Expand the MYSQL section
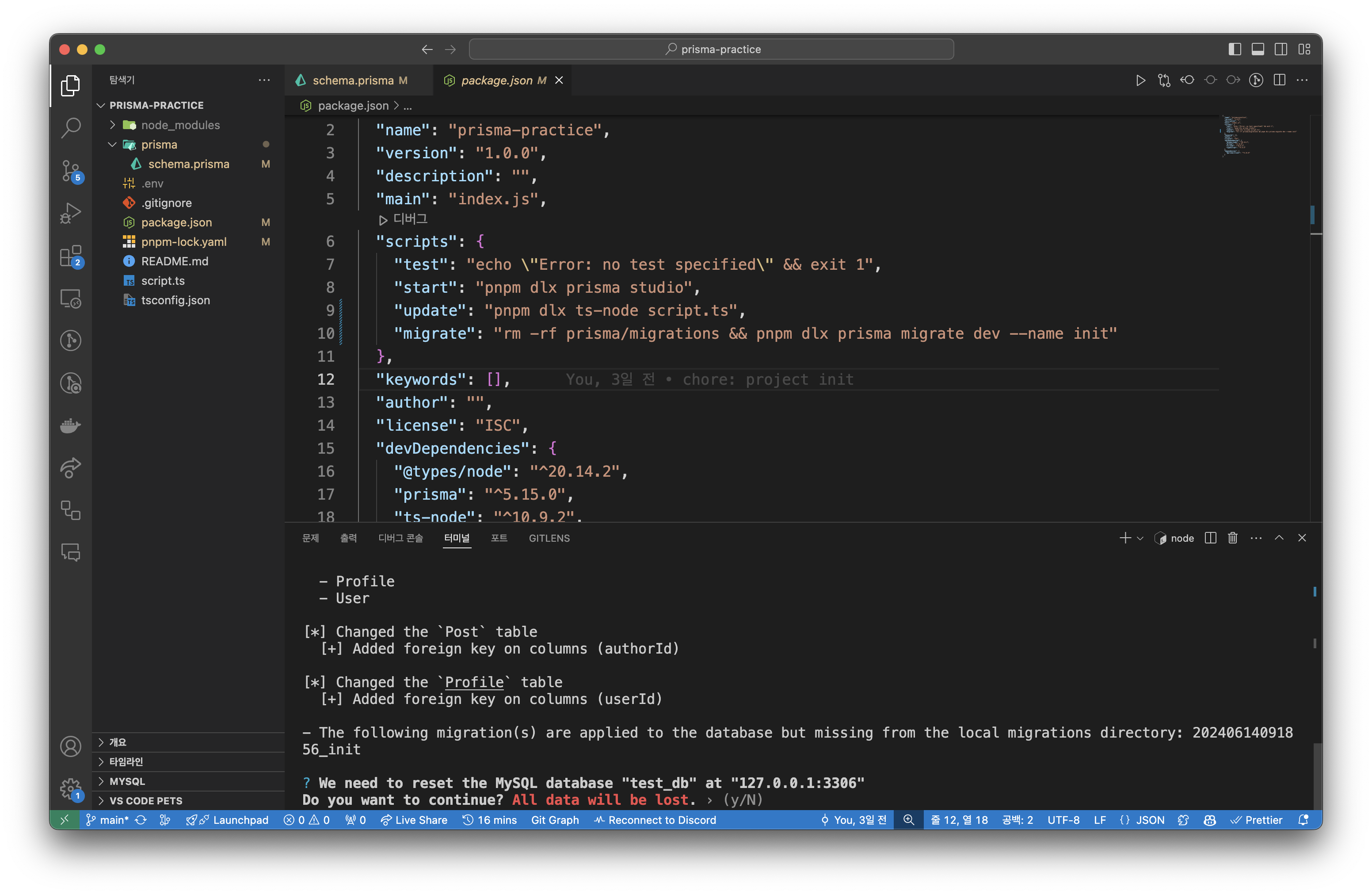The height and width of the screenshot is (895, 1372). click(127, 781)
